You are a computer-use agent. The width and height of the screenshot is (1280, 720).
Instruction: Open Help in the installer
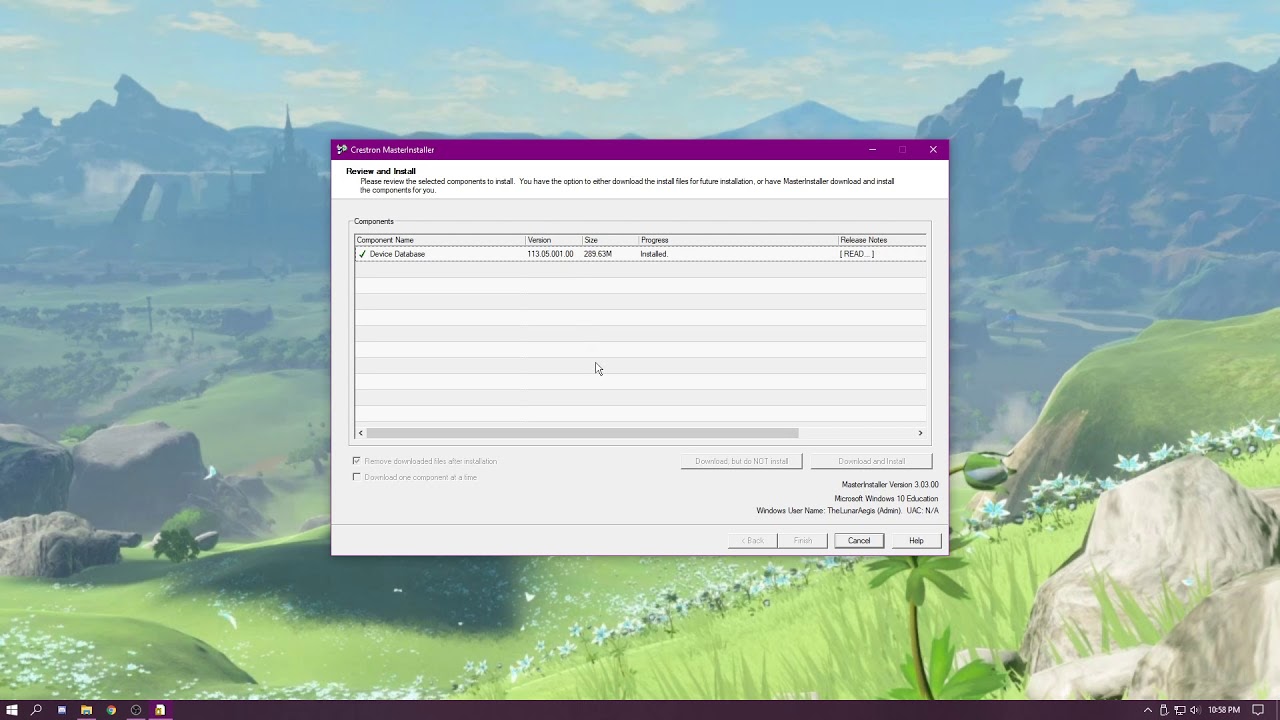916,541
